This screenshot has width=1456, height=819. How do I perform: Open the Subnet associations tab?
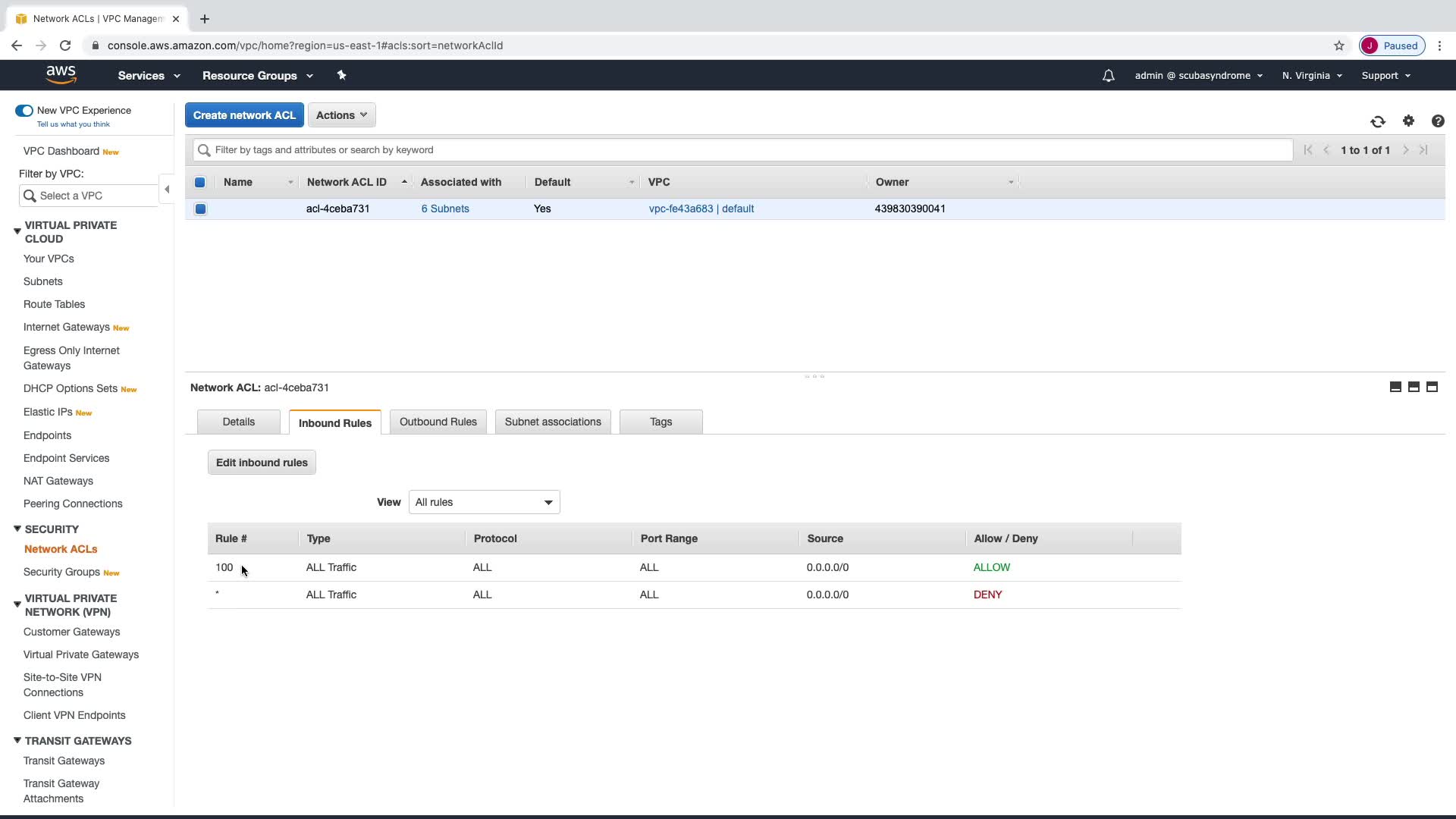tap(552, 422)
